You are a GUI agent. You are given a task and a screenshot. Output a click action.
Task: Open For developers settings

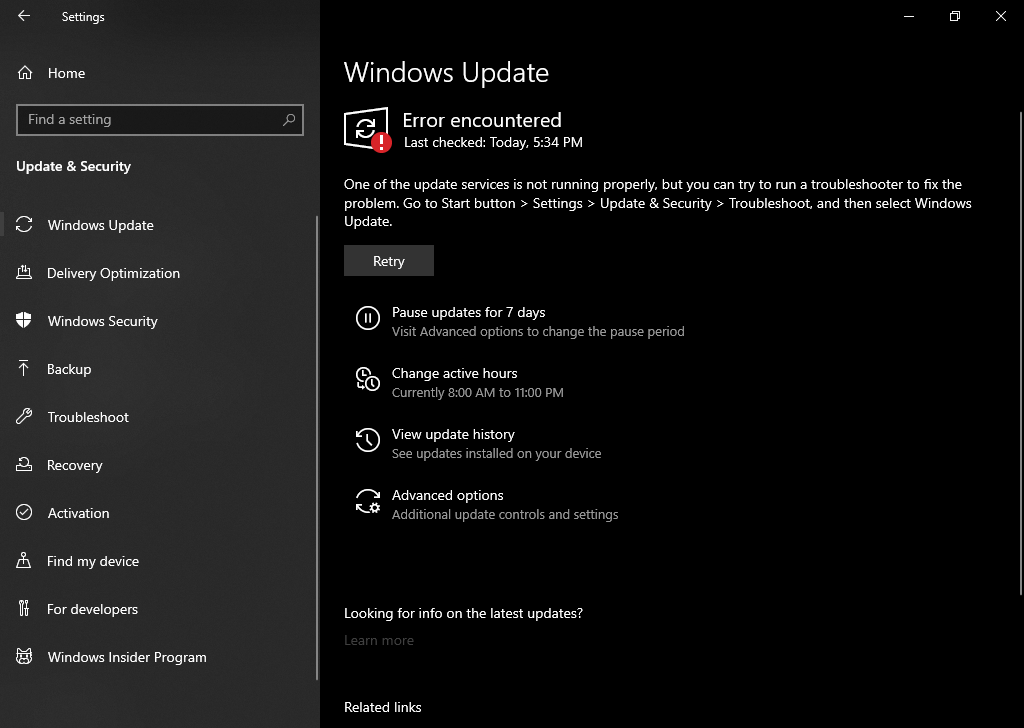click(92, 609)
